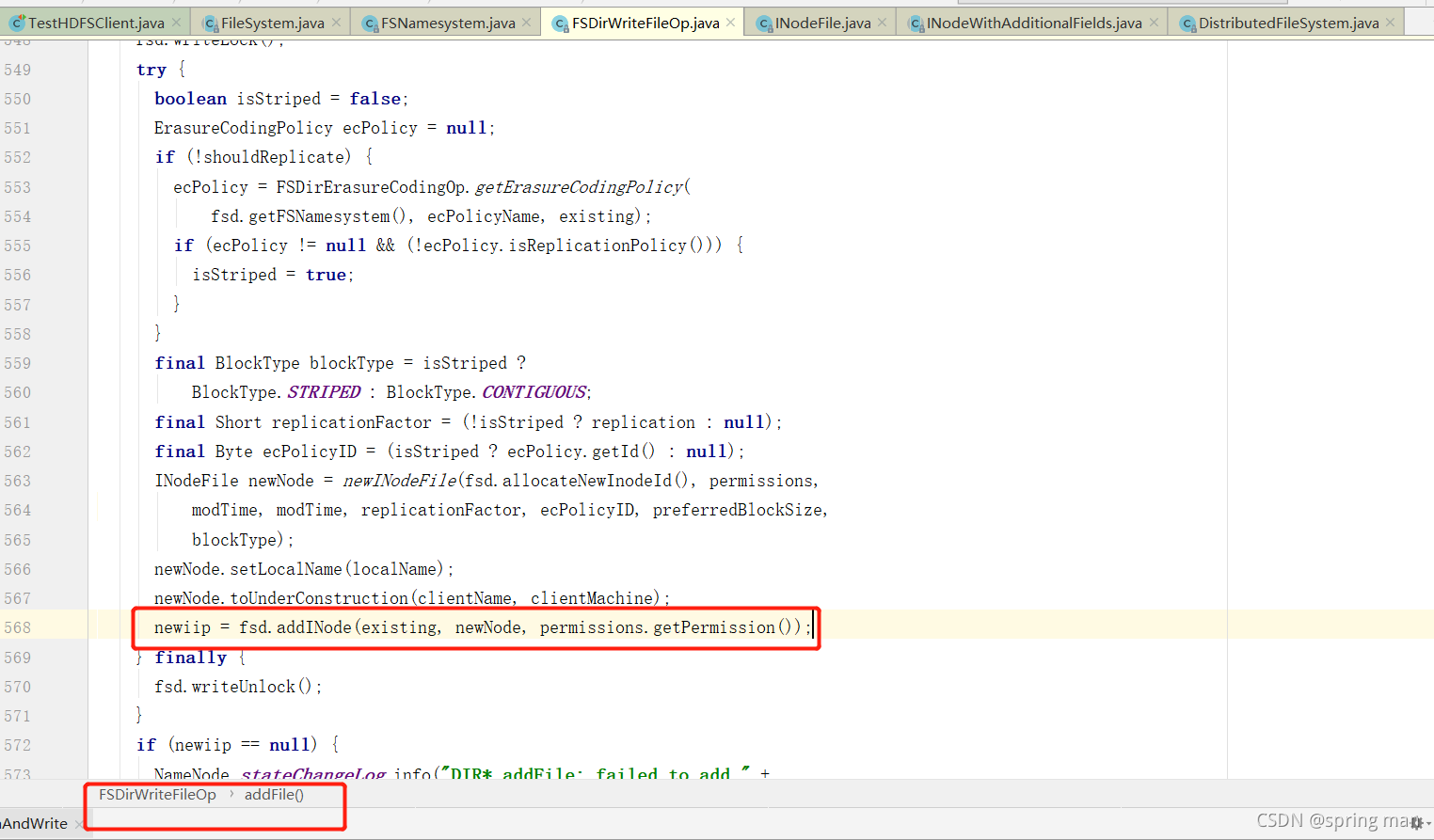Close the INodeWithAdditionalFields.java tab
This screenshot has width=1434, height=840.
pos(1154,23)
